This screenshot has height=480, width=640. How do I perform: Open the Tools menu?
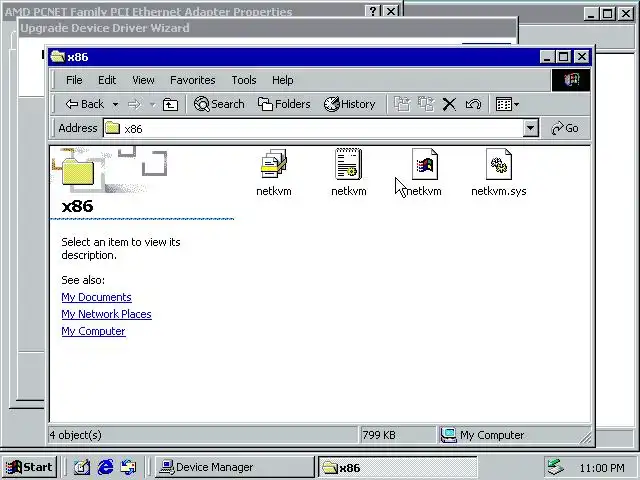click(244, 80)
